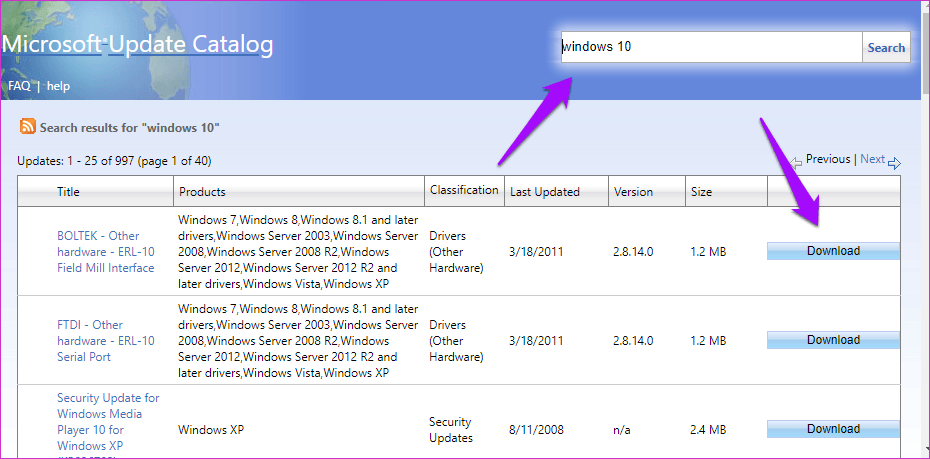Open the Microsoft Update Catalog home link
930x459 pixels.
click(x=137, y=45)
